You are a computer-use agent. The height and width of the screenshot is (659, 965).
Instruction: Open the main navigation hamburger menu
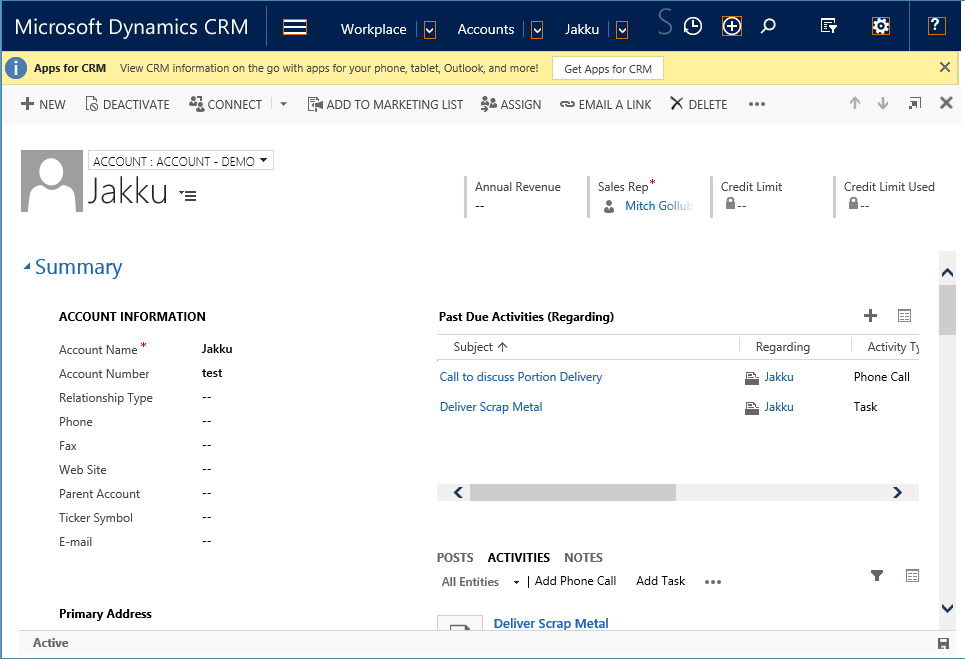(x=295, y=27)
